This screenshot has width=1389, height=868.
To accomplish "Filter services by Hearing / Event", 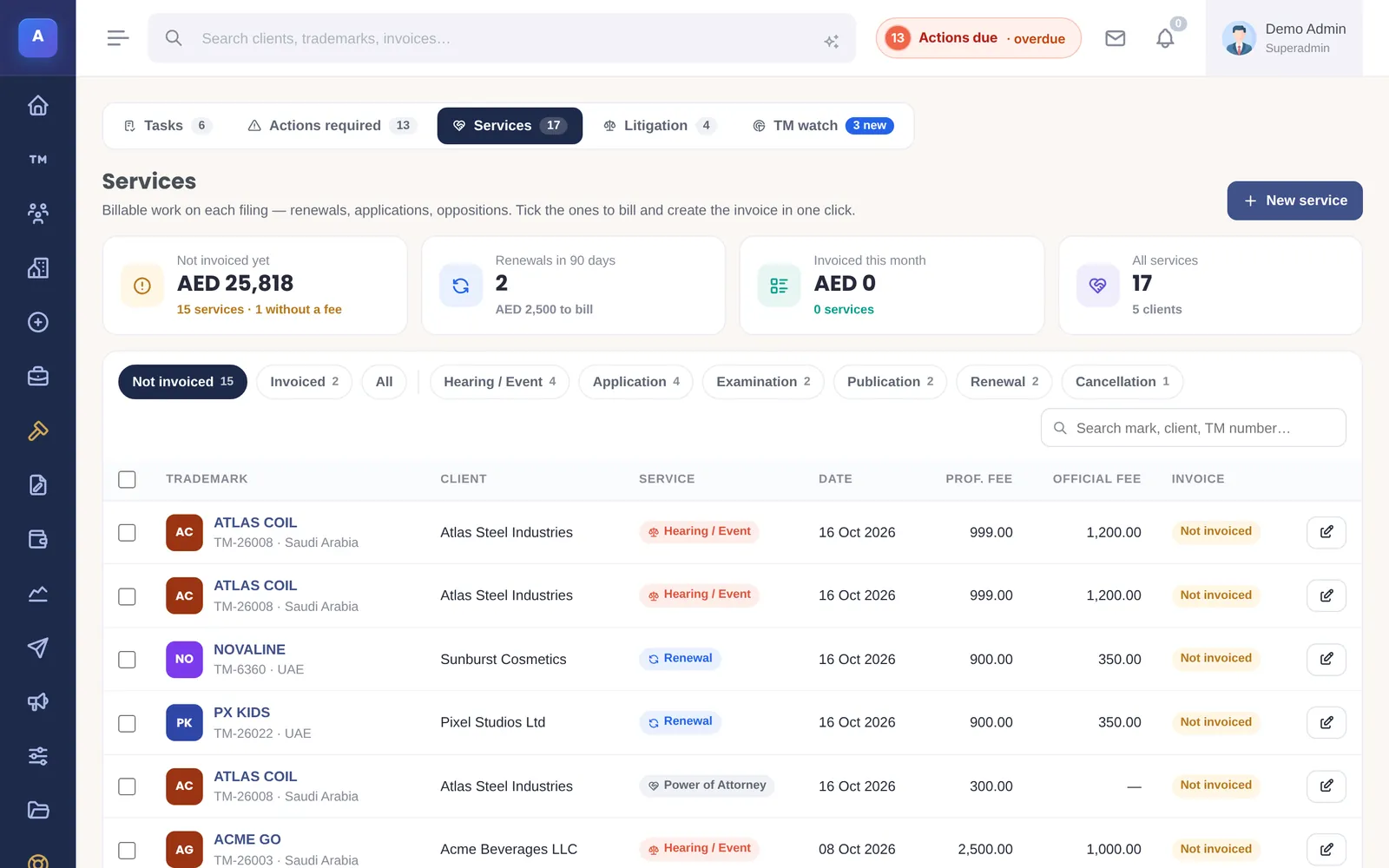I will tap(499, 382).
